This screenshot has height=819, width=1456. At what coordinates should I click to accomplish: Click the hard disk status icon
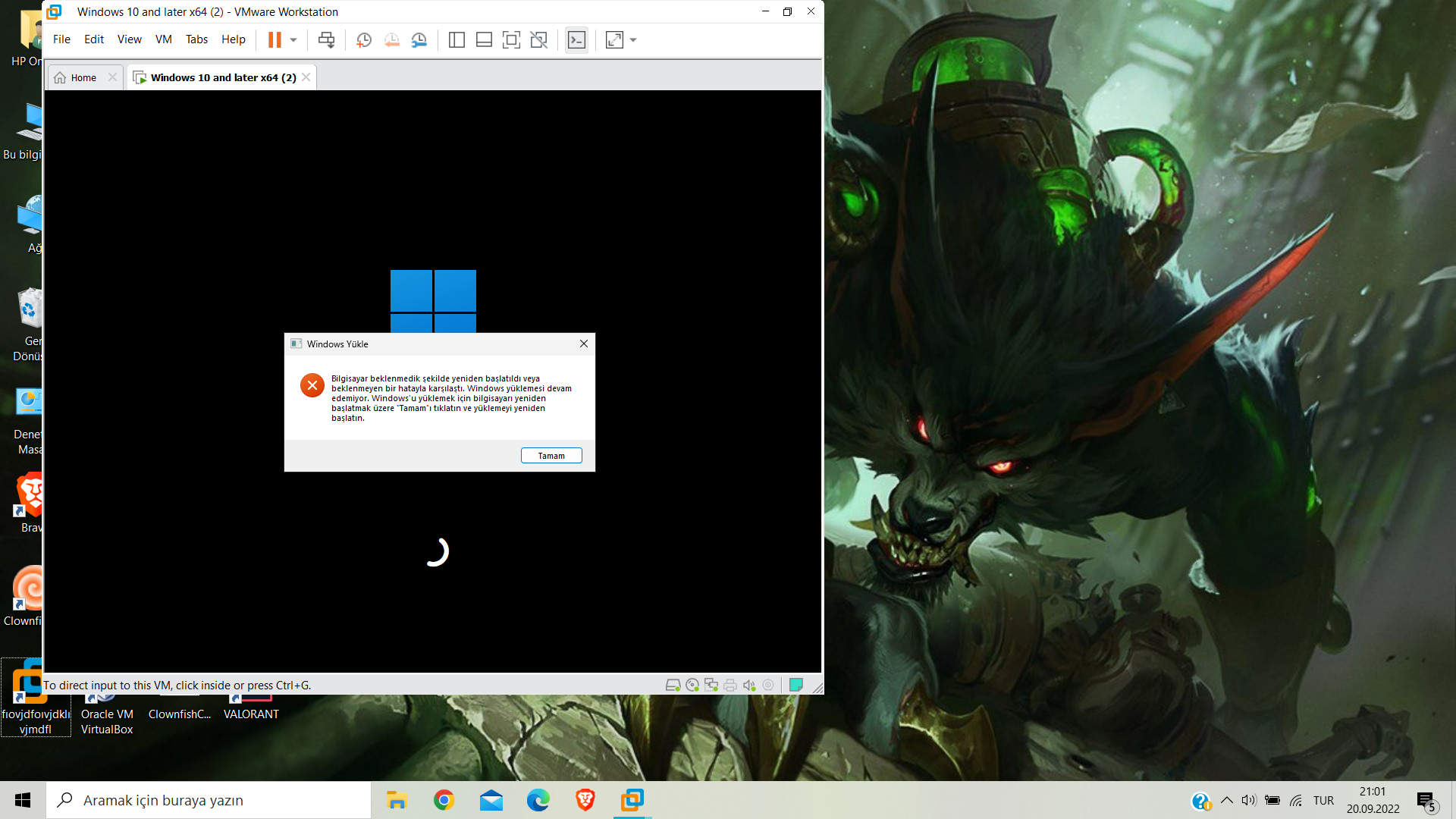(673, 685)
